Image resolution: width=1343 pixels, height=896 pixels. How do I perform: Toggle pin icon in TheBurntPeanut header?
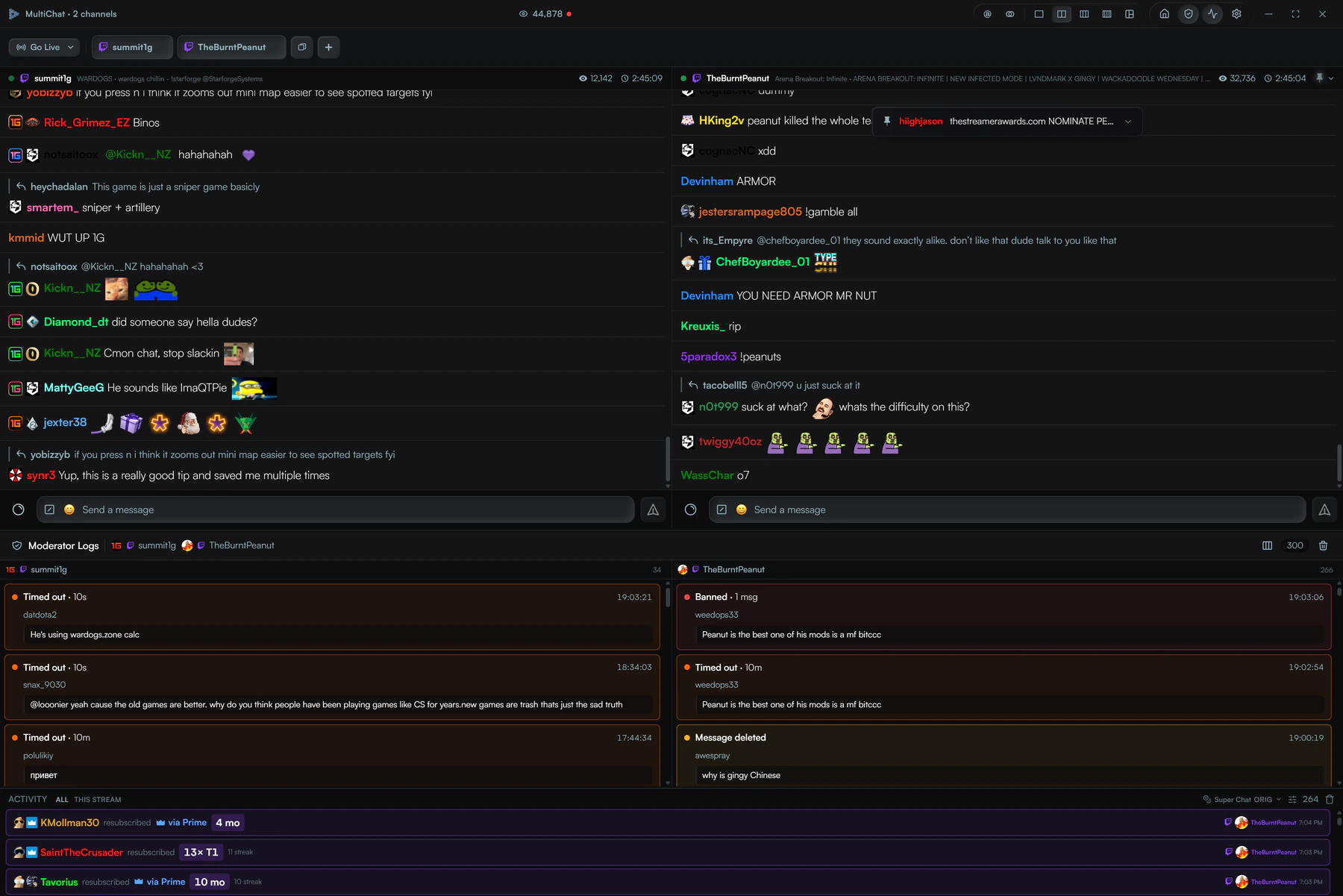(1319, 78)
